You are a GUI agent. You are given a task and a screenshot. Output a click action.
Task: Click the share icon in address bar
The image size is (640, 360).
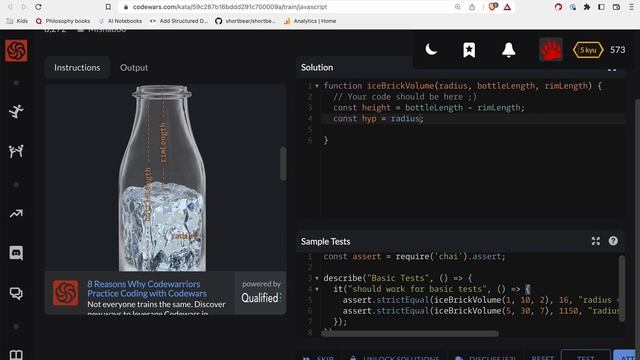click(x=472, y=7)
